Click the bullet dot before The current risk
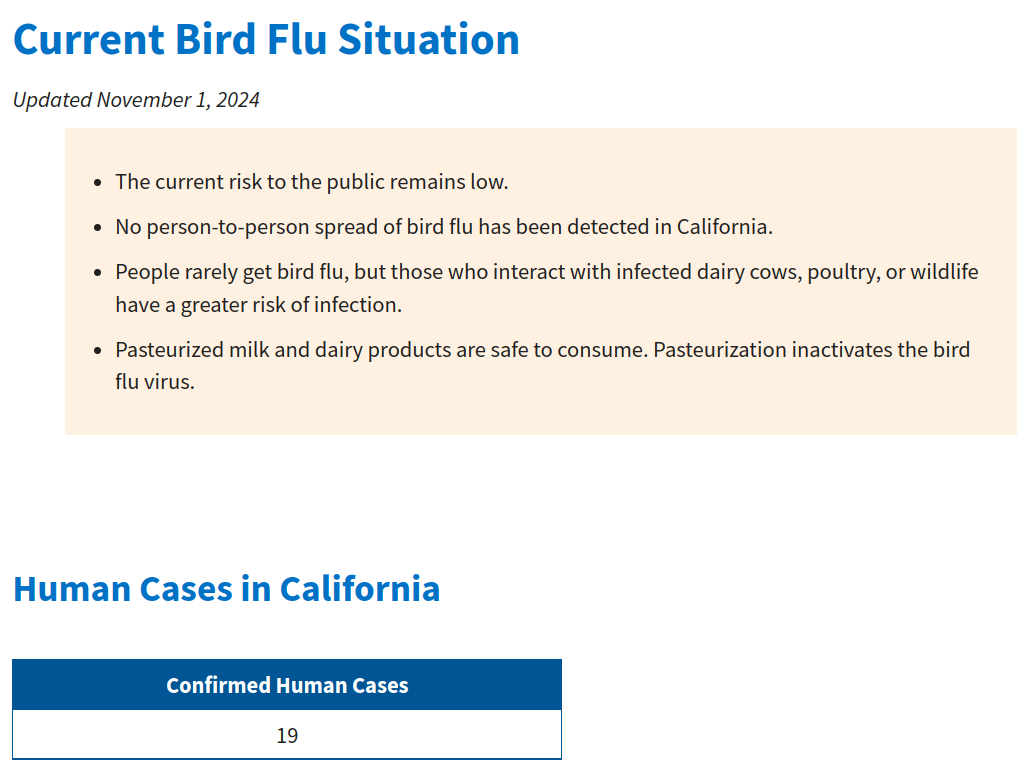Viewport: 1036px width, 769px height. 98,183
